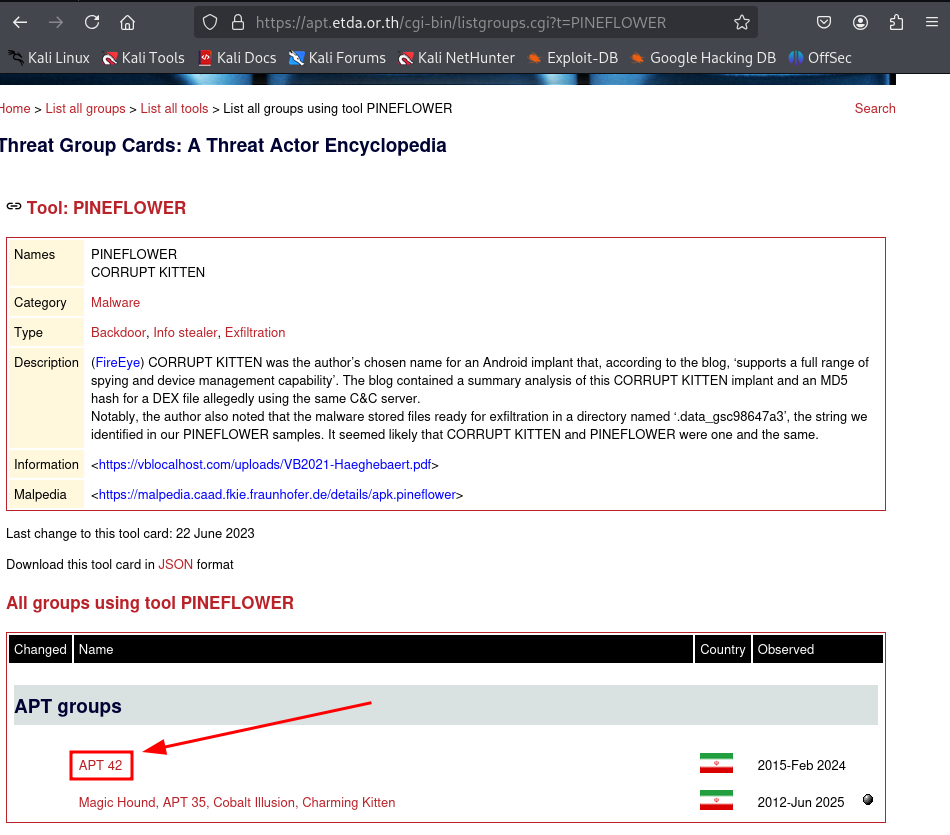Go to the browser home page icon
The height and width of the screenshot is (835, 950).
[127, 22]
